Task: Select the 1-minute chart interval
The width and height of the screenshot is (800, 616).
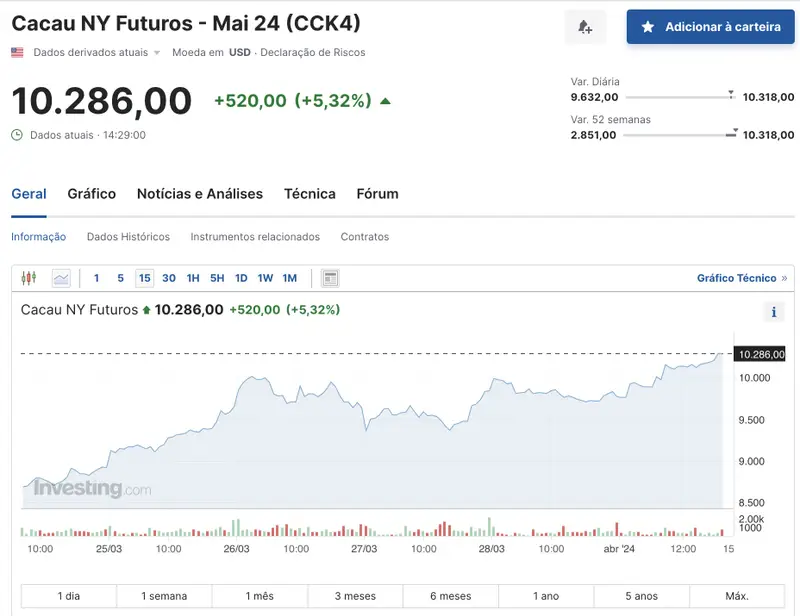Action: tap(97, 278)
